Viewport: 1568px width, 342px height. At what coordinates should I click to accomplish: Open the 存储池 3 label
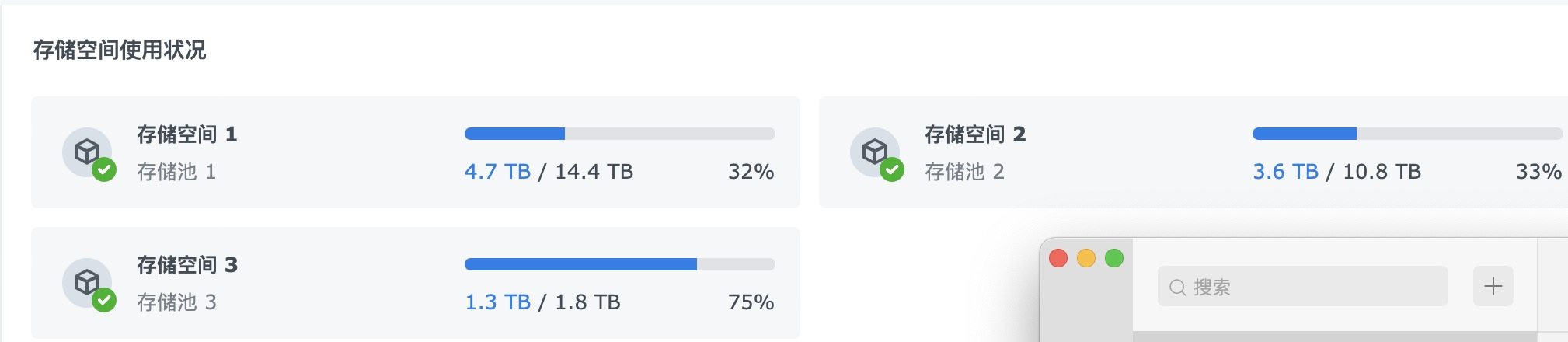176,302
